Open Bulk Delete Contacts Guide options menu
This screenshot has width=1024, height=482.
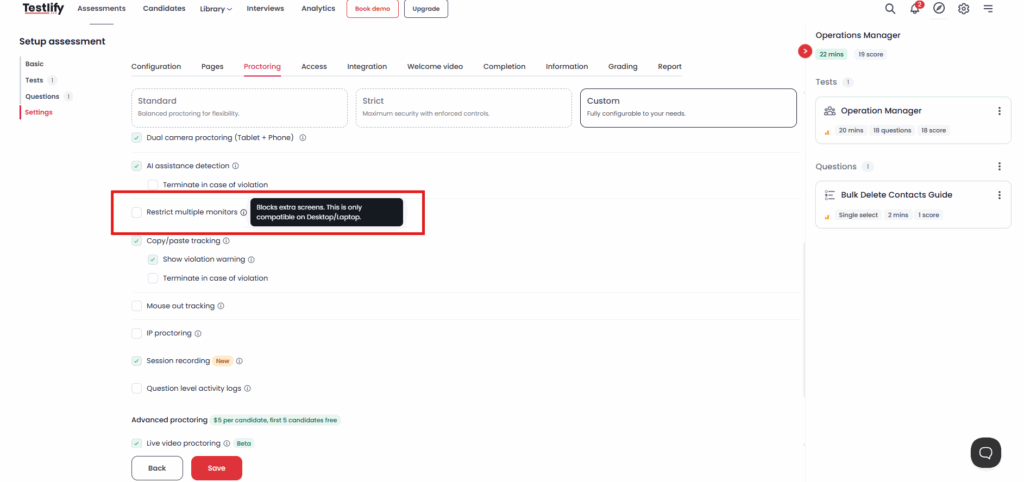coord(999,195)
